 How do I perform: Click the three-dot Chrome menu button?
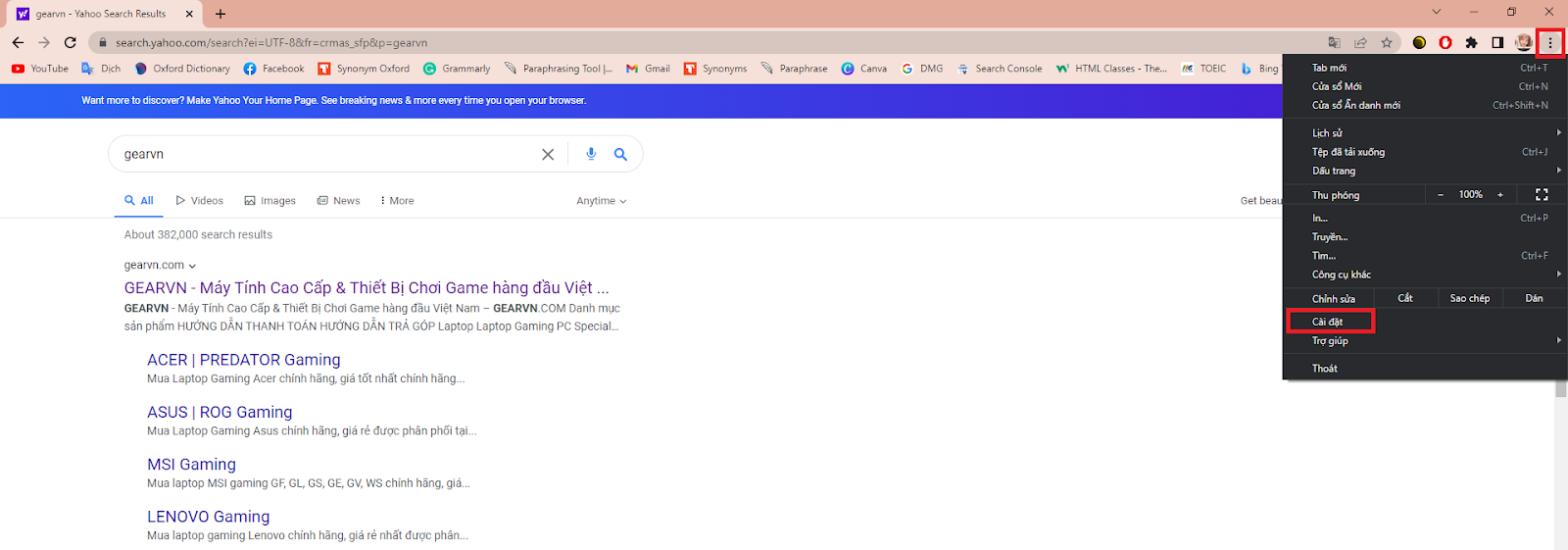tap(1550, 42)
